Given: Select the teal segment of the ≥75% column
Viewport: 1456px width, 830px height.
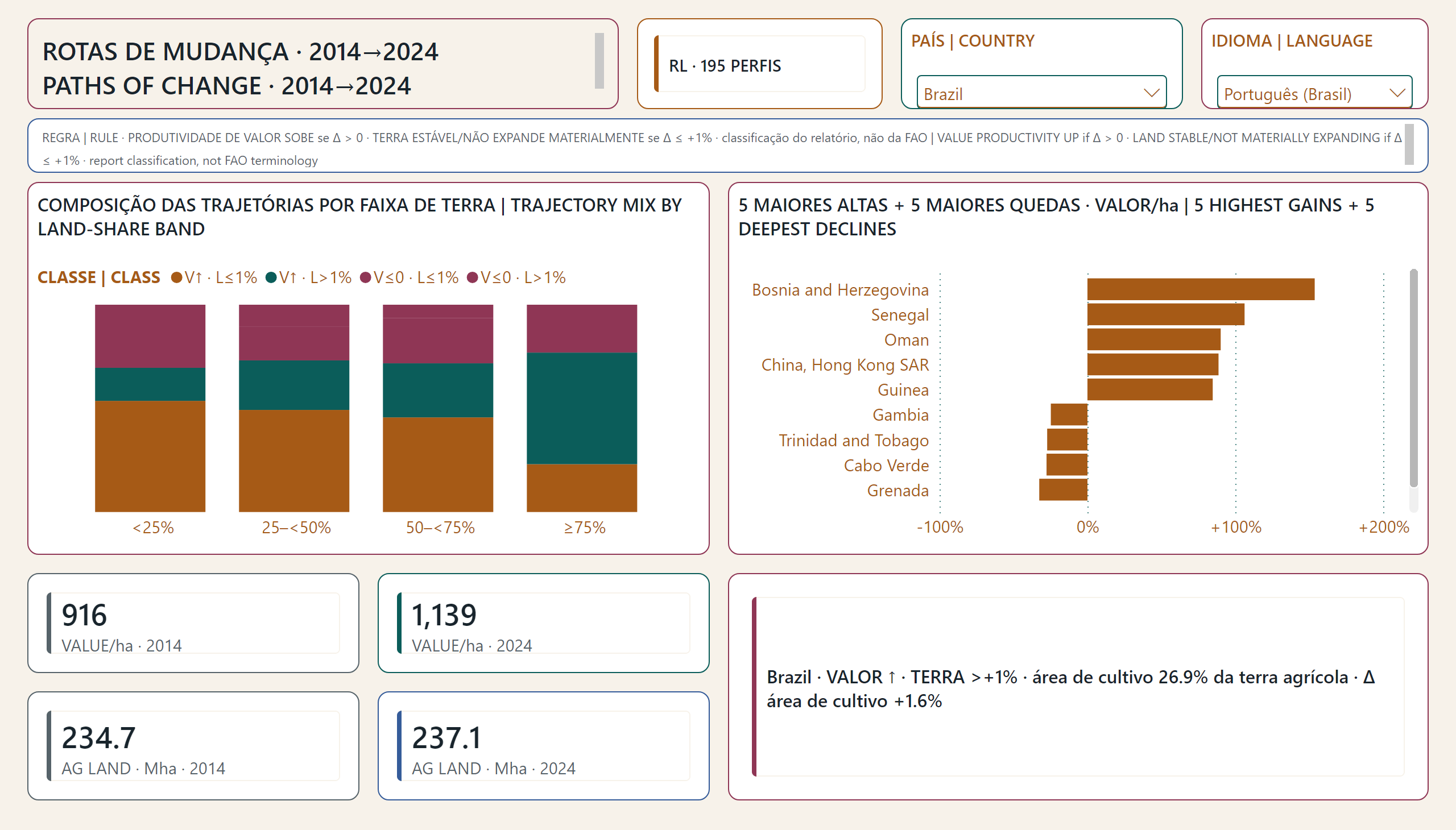Looking at the screenshot, I should pyautogui.click(x=582, y=408).
